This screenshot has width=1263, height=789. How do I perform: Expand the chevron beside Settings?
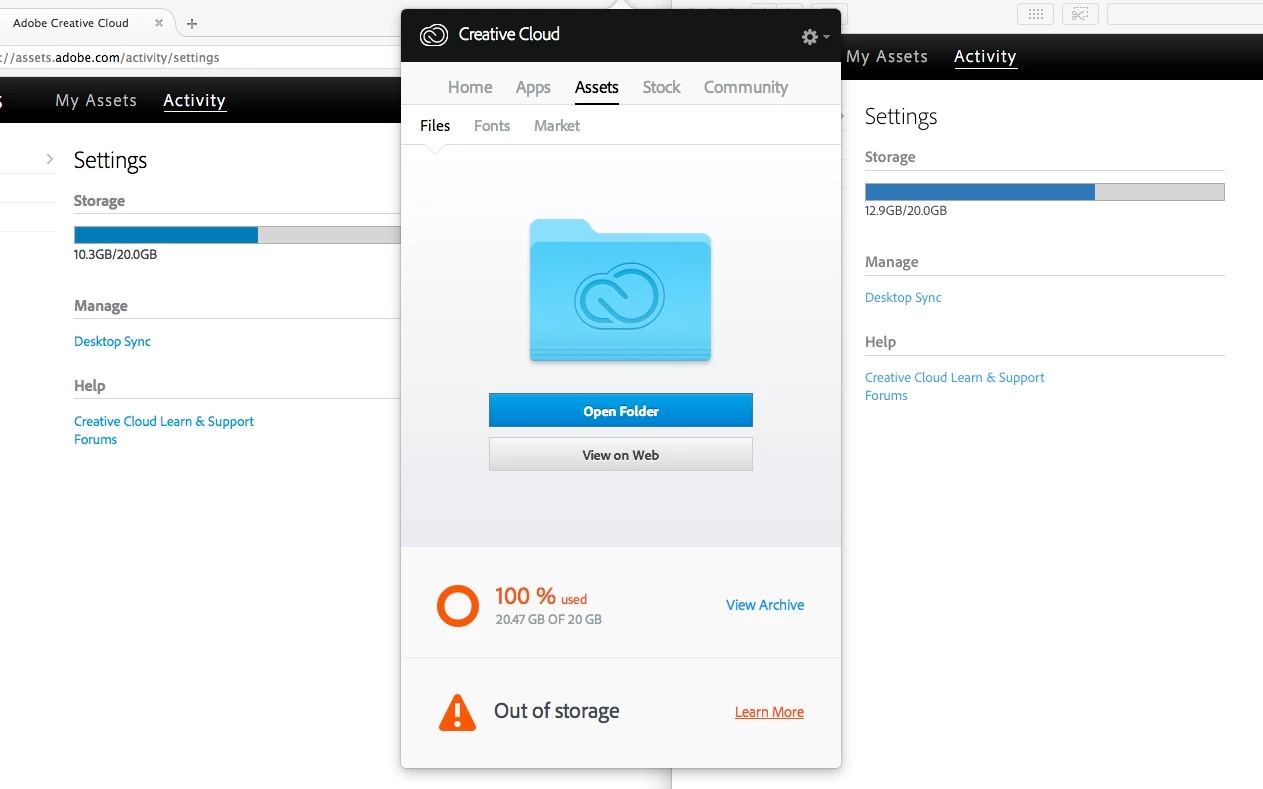click(x=50, y=159)
